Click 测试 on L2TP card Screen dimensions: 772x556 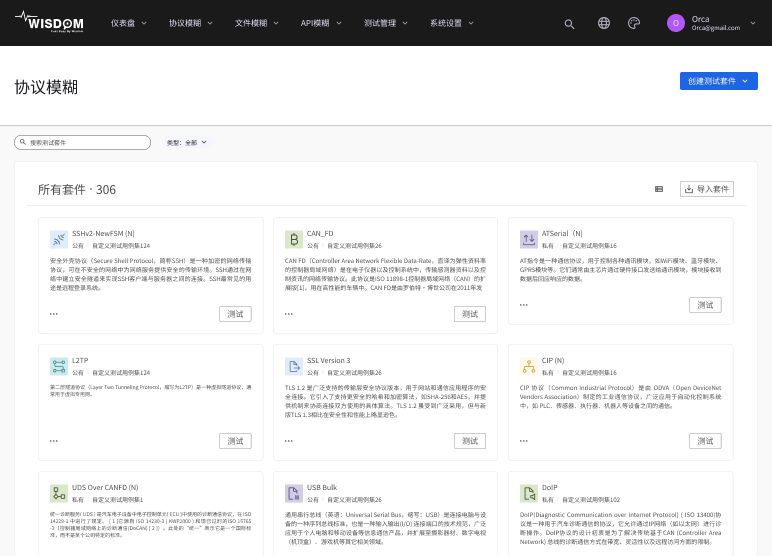click(235, 441)
